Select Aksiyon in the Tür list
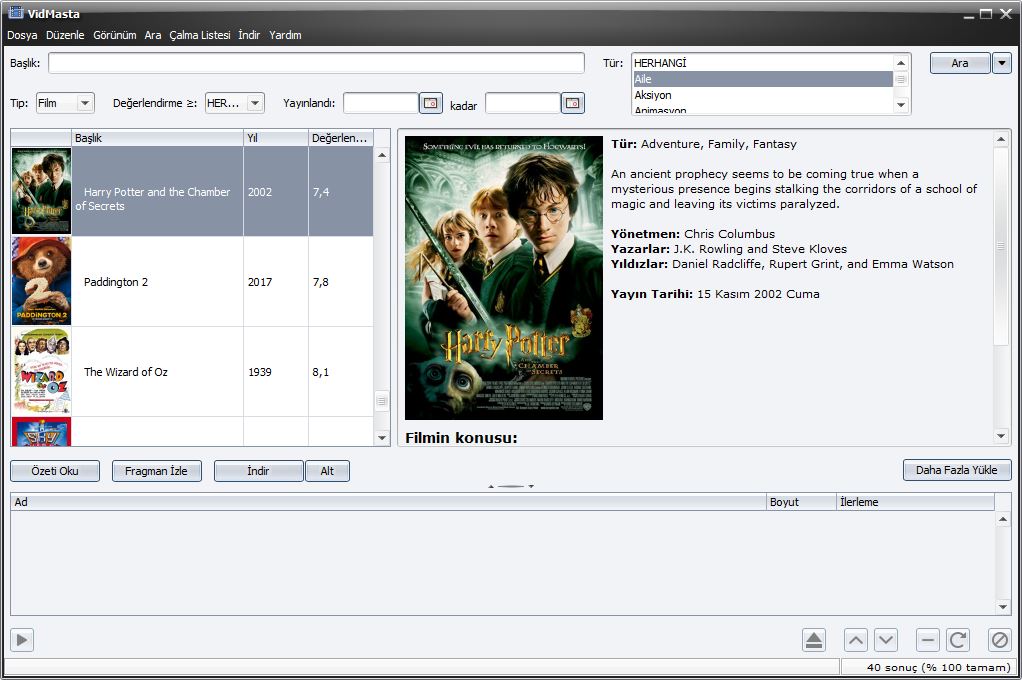The height and width of the screenshot is (680, 1022). pos(763,95)
